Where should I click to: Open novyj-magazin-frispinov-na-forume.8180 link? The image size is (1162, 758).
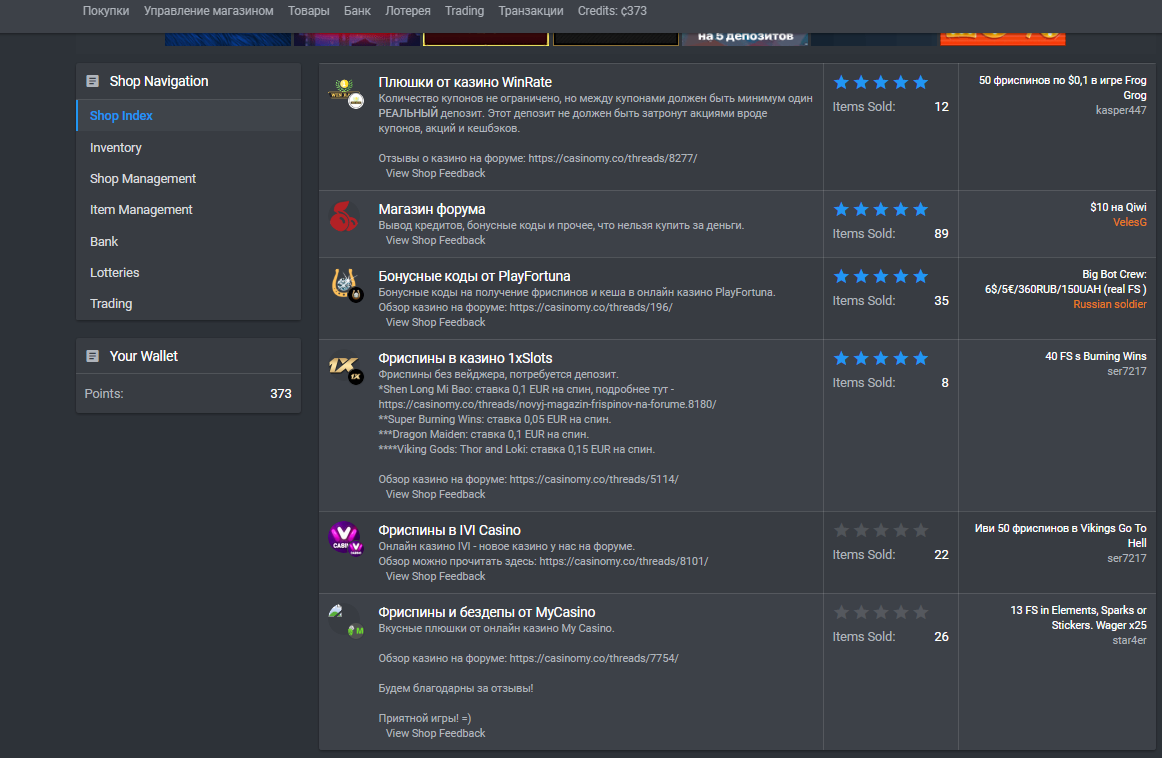click(547, 405)
